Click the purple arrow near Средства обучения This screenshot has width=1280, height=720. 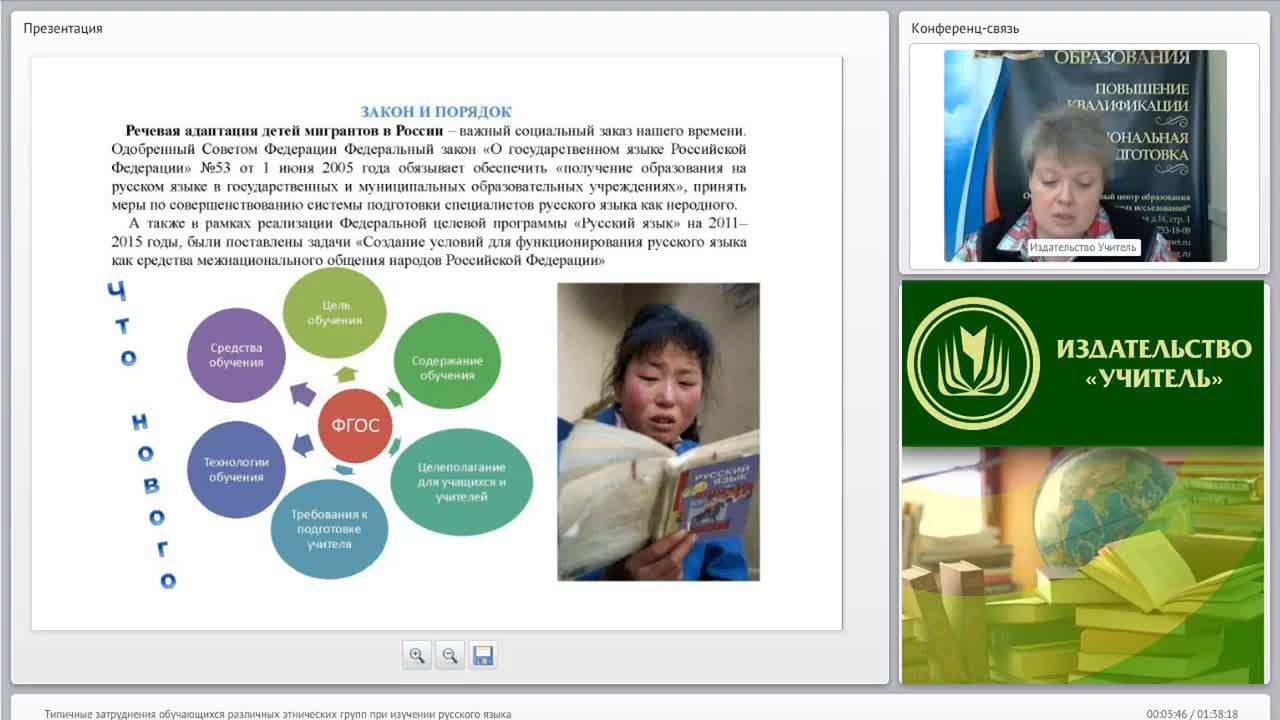coord(302,393)
